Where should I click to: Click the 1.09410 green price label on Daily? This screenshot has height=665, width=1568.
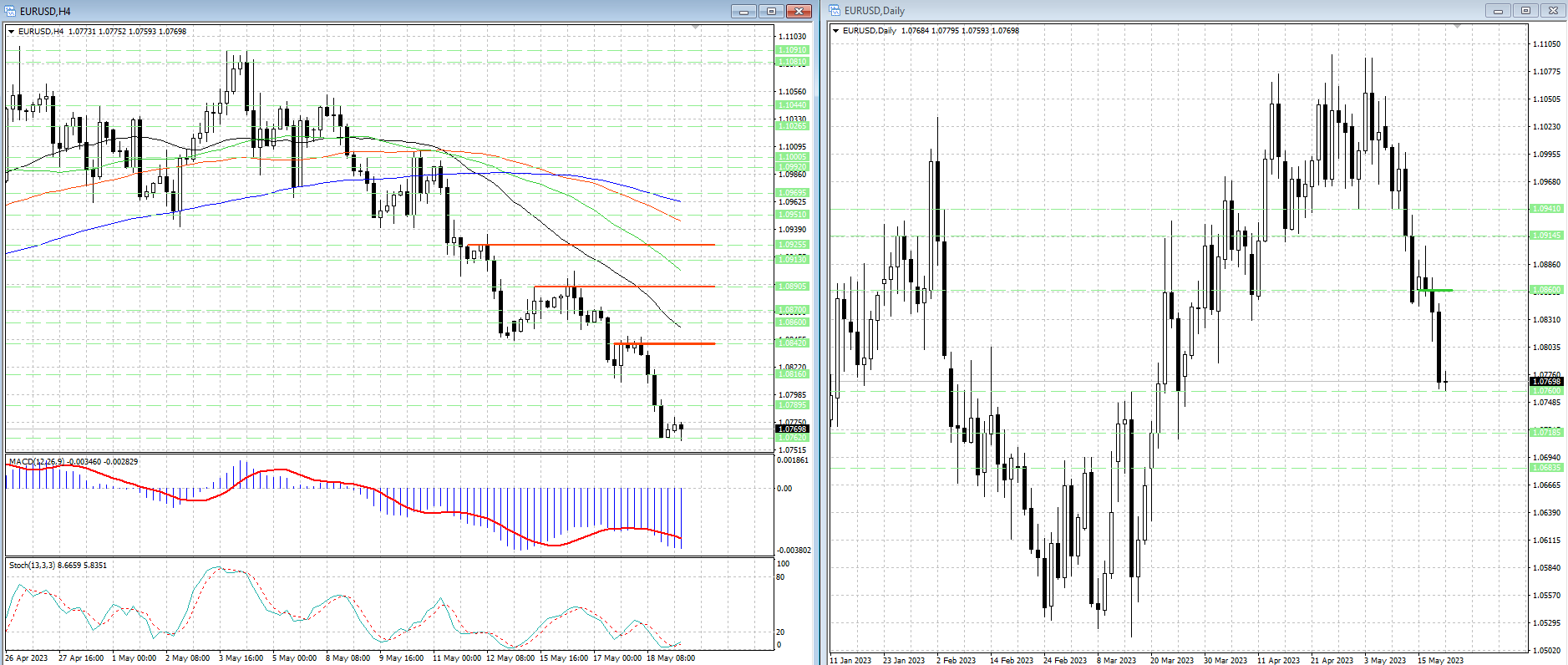(x=1546, y=209)
